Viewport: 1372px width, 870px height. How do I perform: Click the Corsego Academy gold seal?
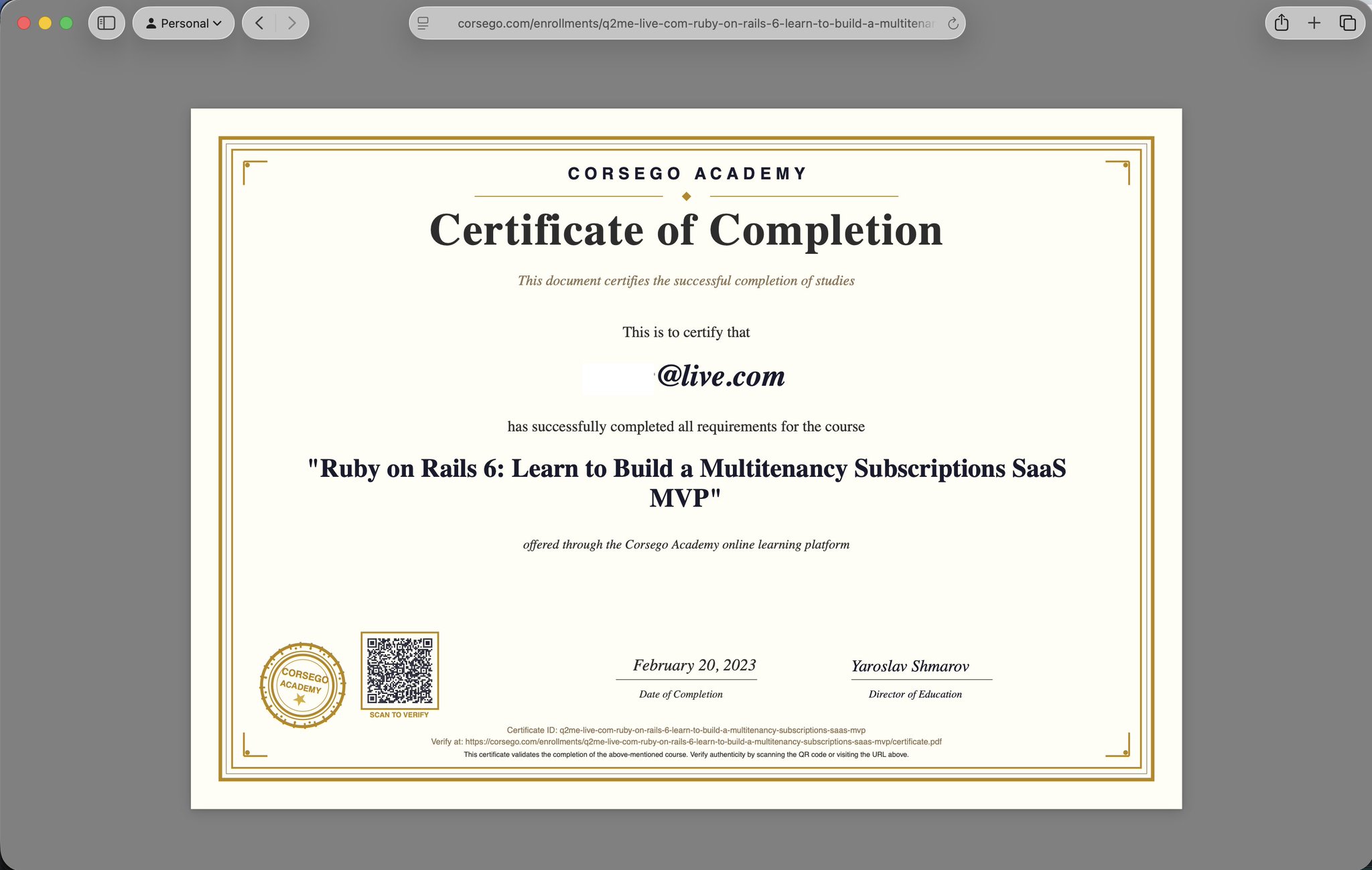303,685
